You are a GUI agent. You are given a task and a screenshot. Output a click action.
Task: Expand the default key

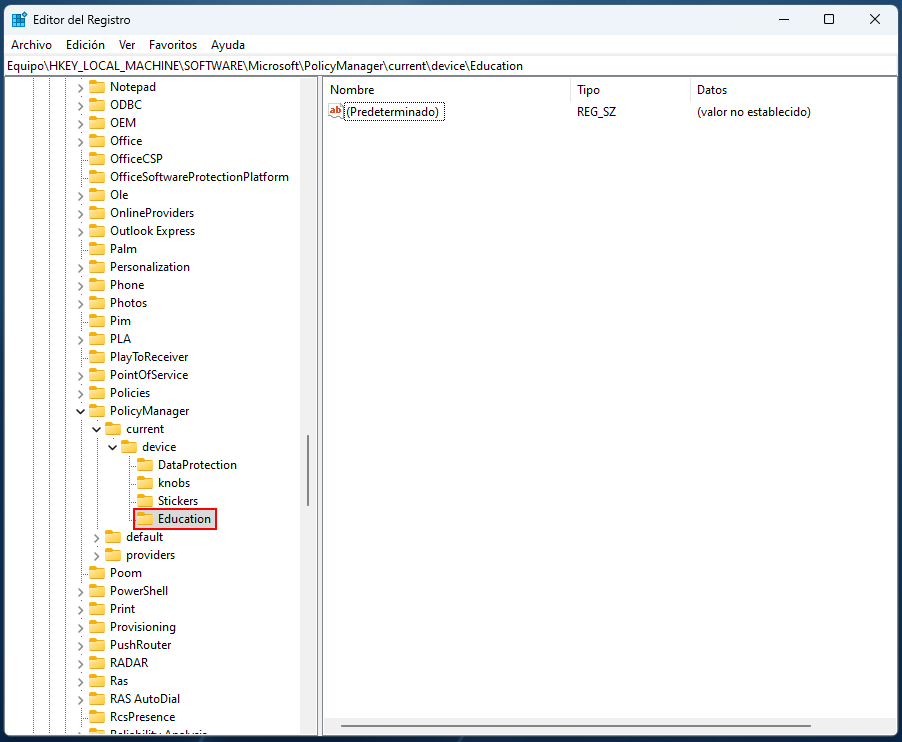click(x=97, y=538)
